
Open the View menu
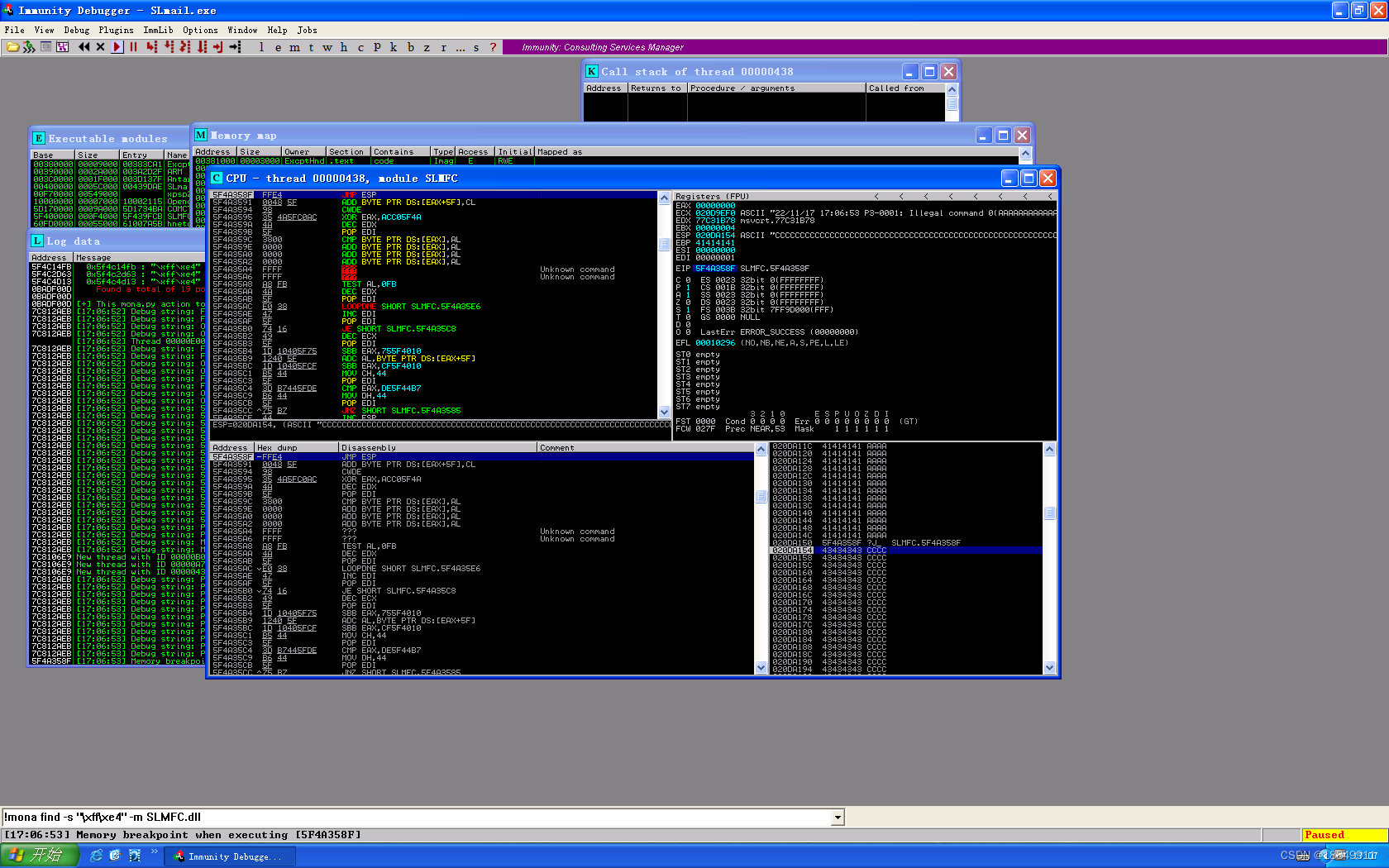(44, 30)
